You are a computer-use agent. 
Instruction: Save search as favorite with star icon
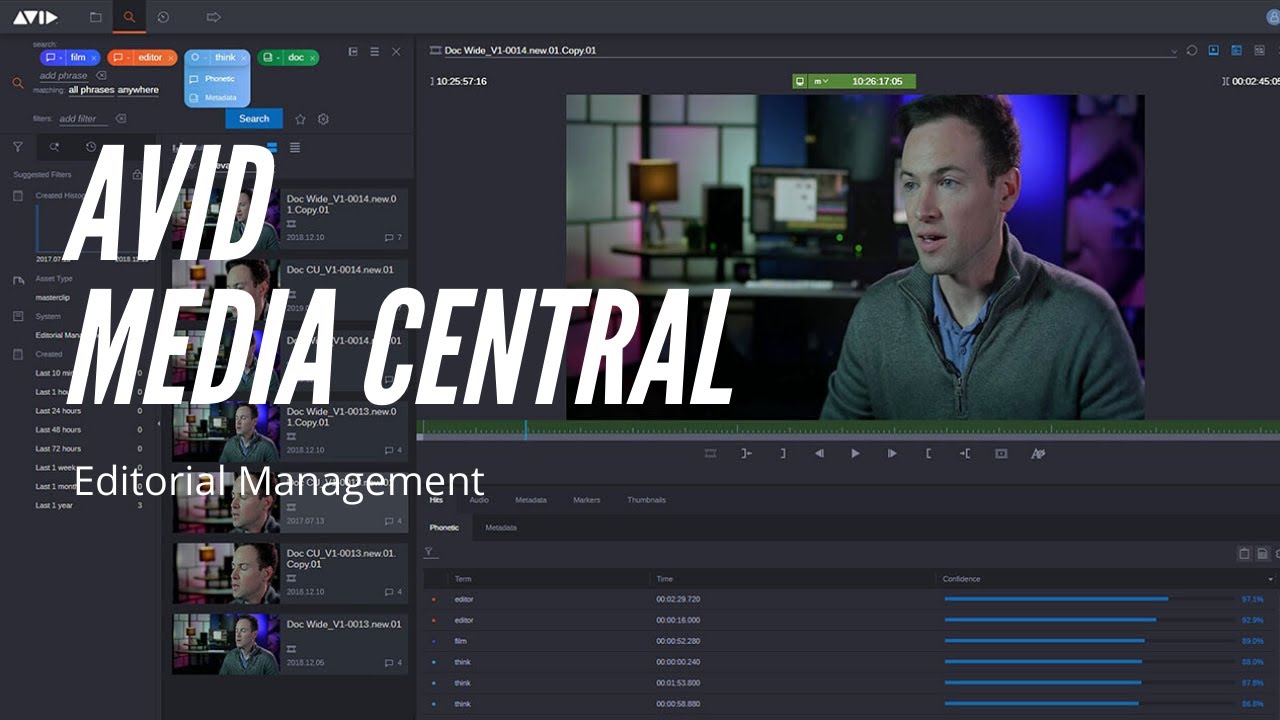(300, 119)
